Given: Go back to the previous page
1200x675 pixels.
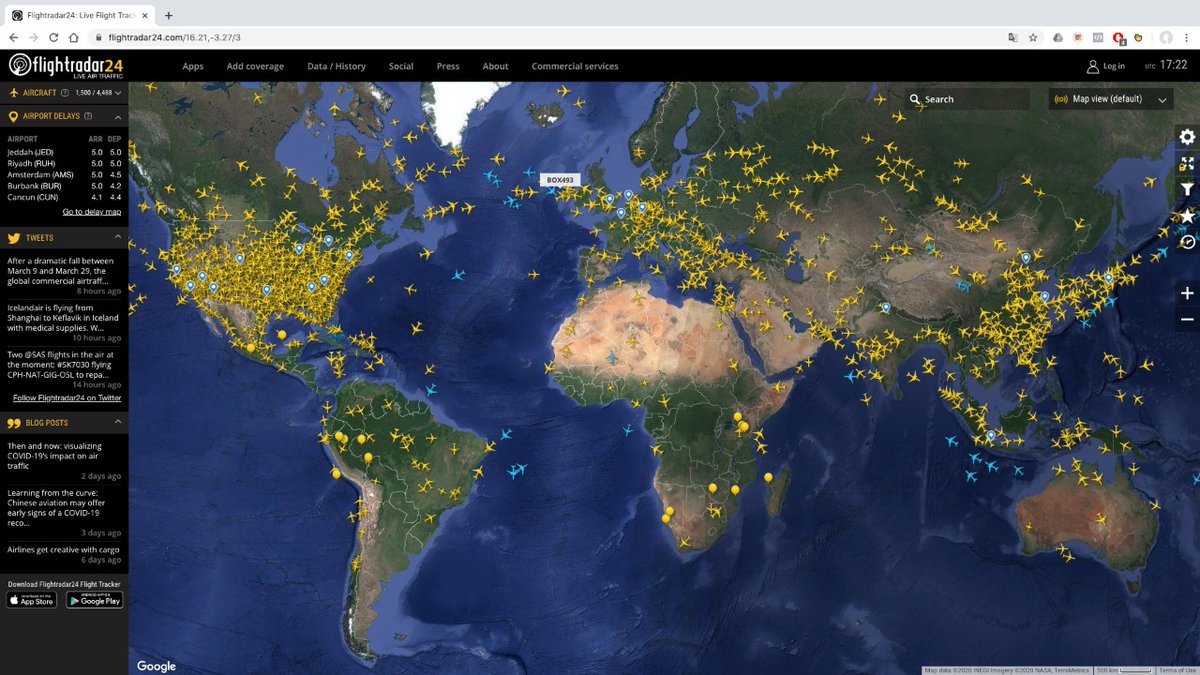Looking at the screenshot, I should pos(14,37).
